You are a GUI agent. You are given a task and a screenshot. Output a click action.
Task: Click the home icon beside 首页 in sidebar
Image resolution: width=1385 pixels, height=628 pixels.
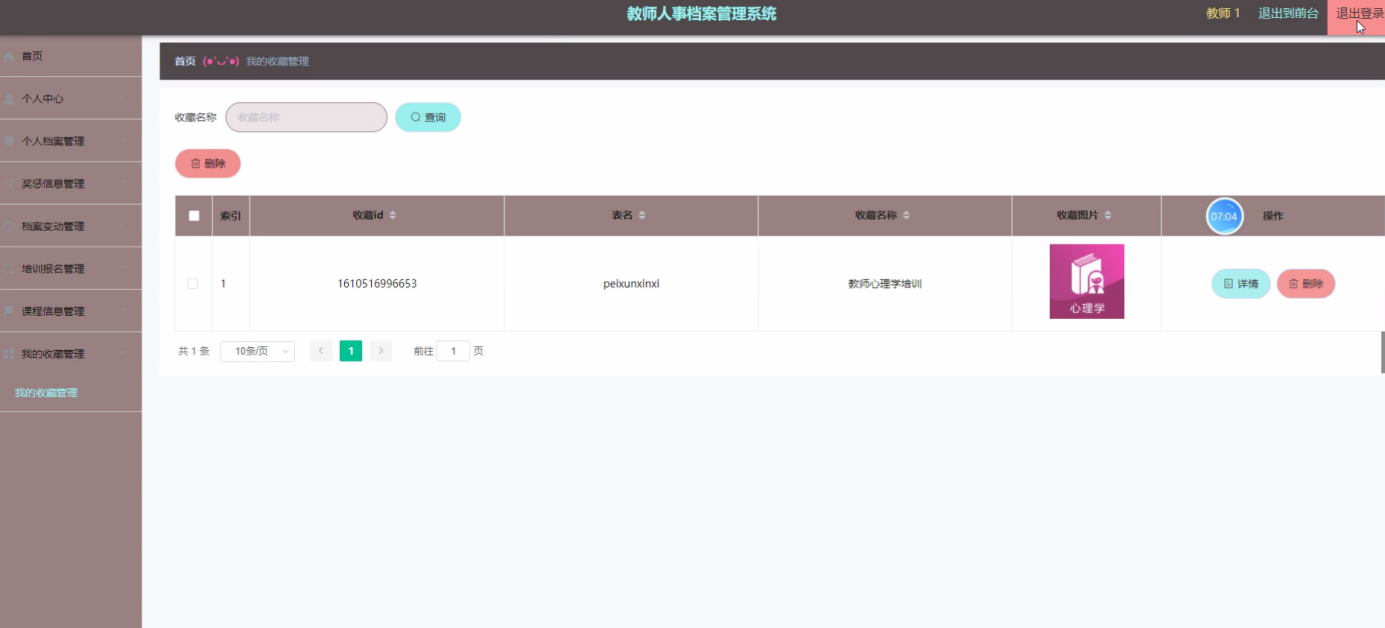tap(10, 56)
